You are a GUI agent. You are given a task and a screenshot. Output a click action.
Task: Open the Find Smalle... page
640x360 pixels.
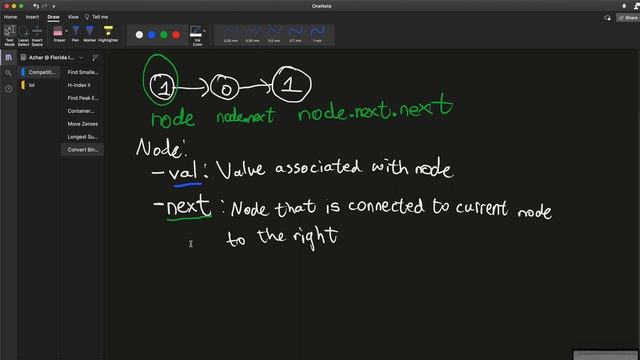coord(82,72)
